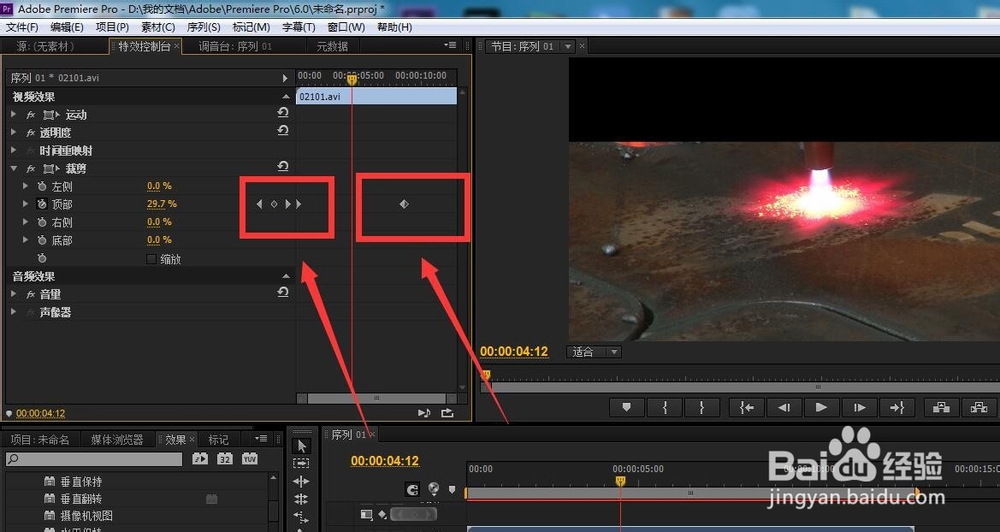Add or remove keyframe for 顶部

(274, 204)
